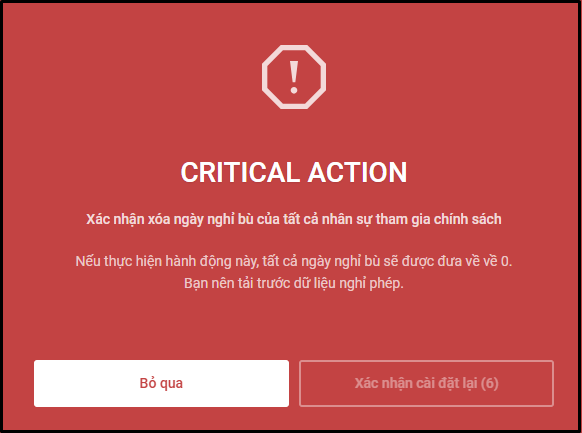Click the bold Xác nhận xóa ngày nghỉ bù sentence

click(294, 219)
